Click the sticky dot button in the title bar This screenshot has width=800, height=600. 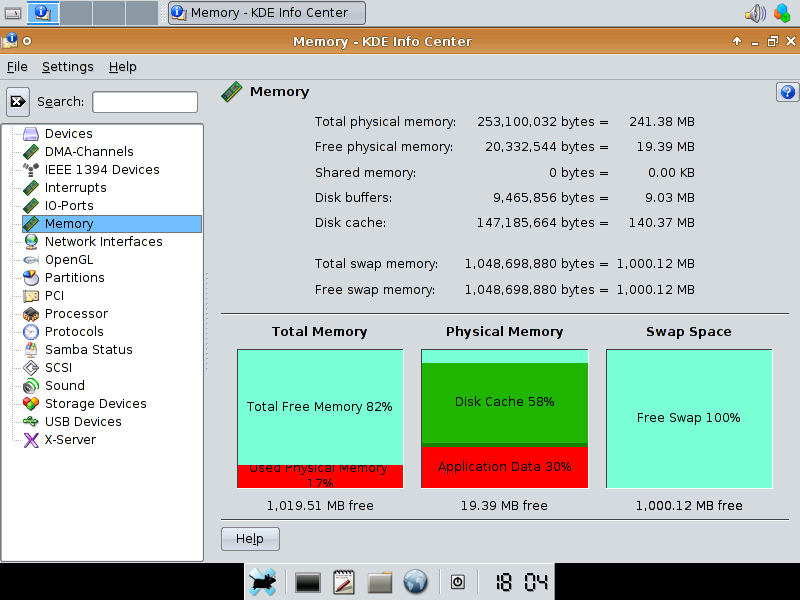point(28,41)
